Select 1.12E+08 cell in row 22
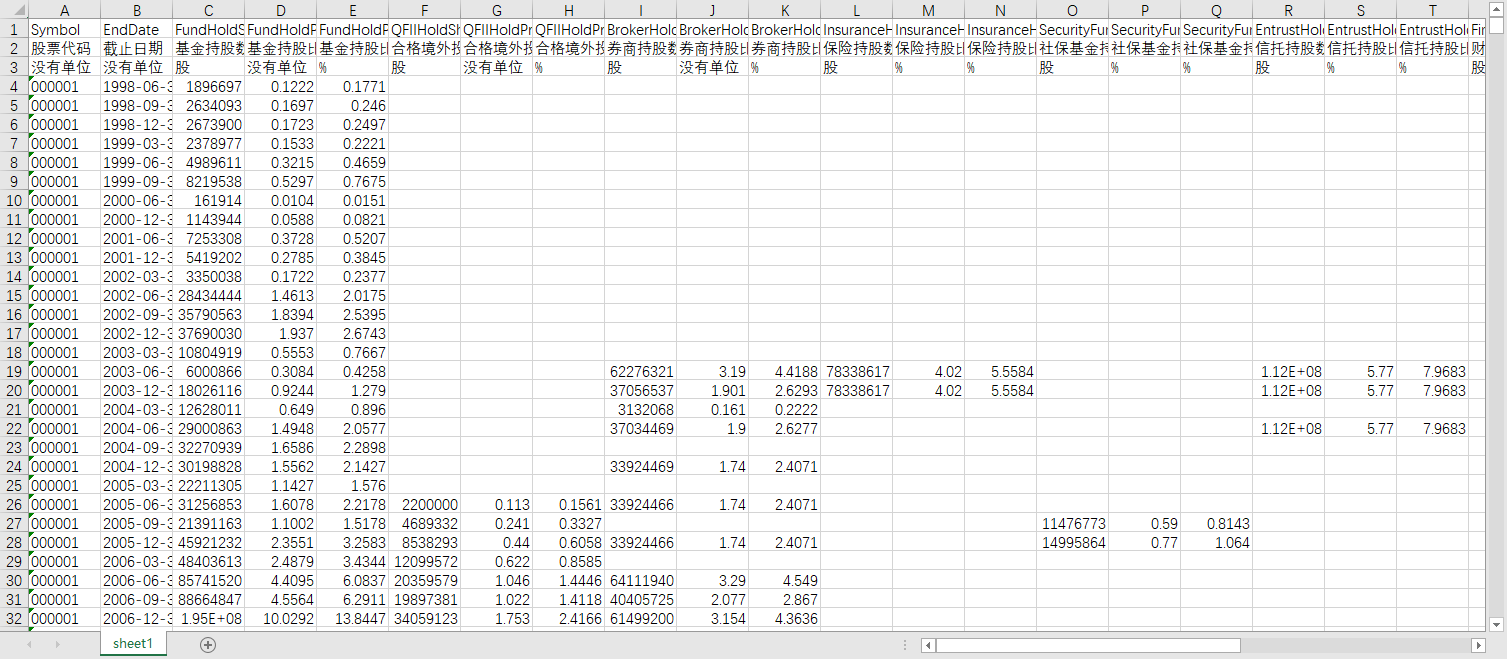 (1289, 428)
